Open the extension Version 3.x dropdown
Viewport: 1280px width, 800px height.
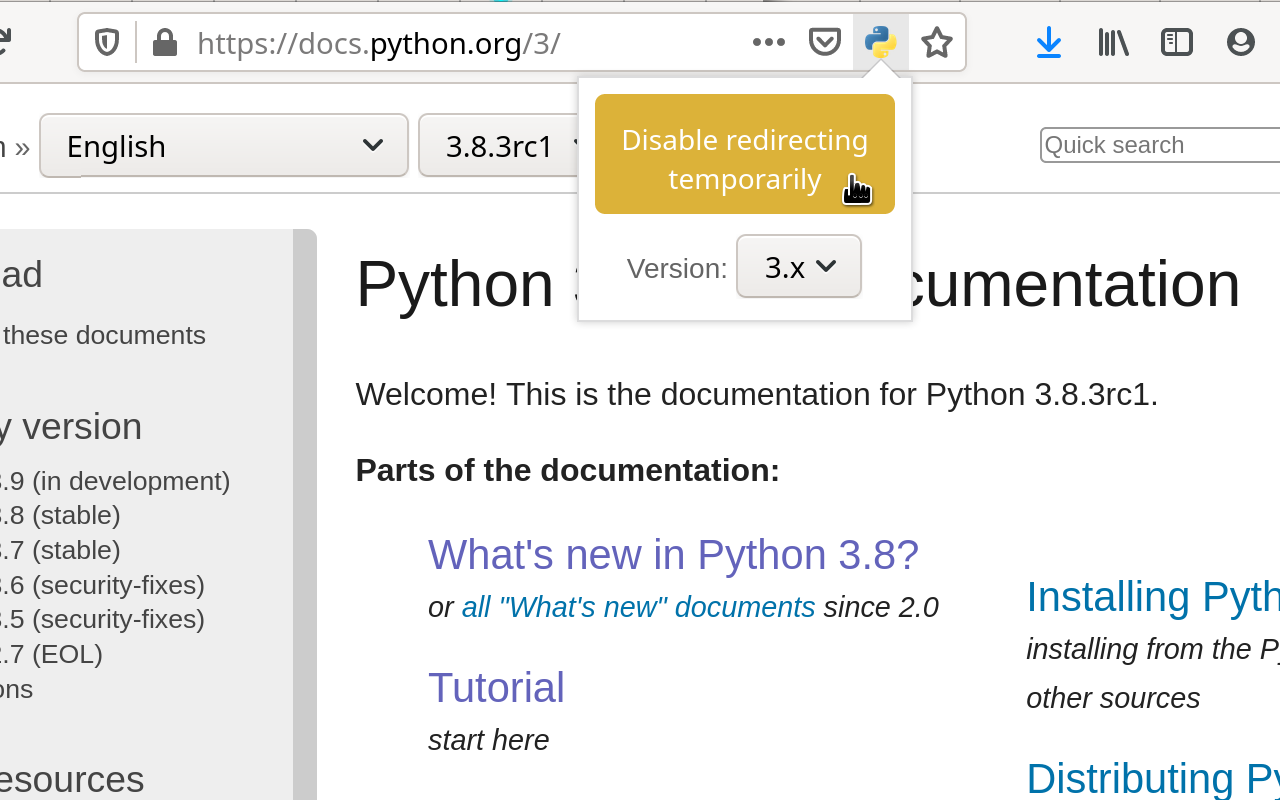click(x=798, y=266)
